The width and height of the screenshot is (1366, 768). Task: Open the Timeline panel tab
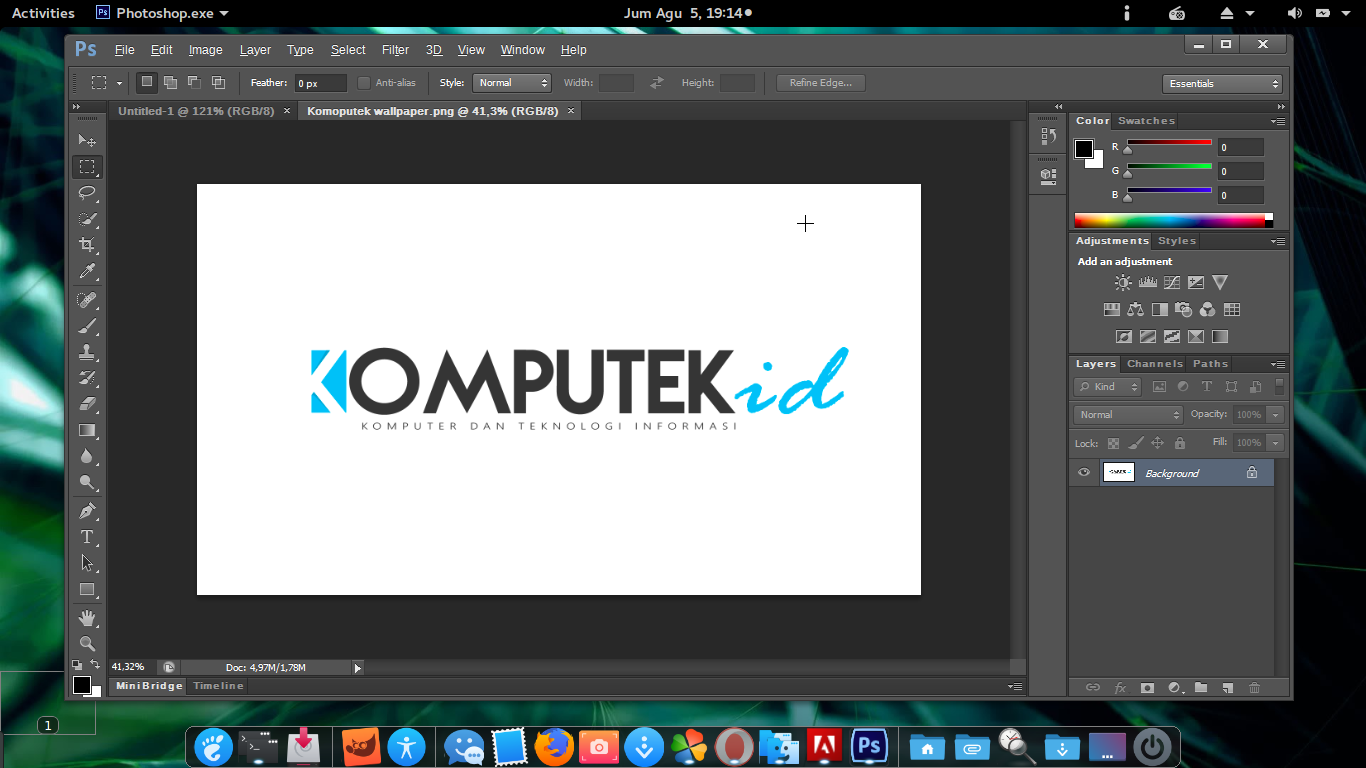(x=218, y=686)
